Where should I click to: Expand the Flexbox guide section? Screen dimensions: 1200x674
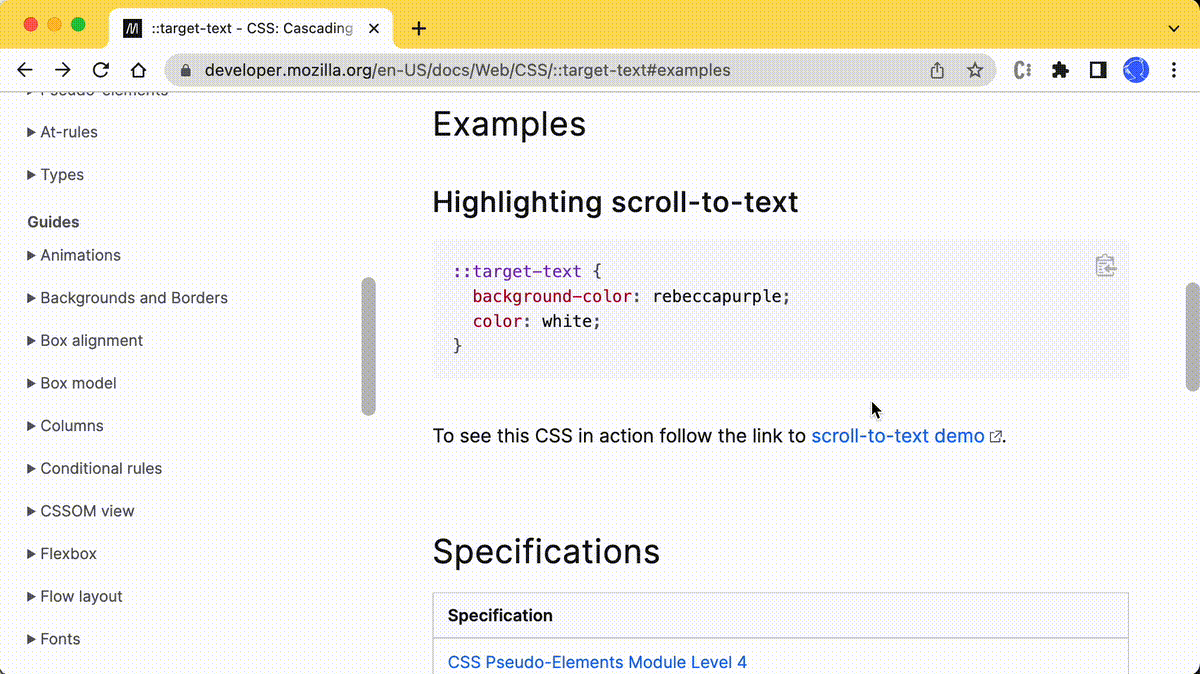(68, 554)
